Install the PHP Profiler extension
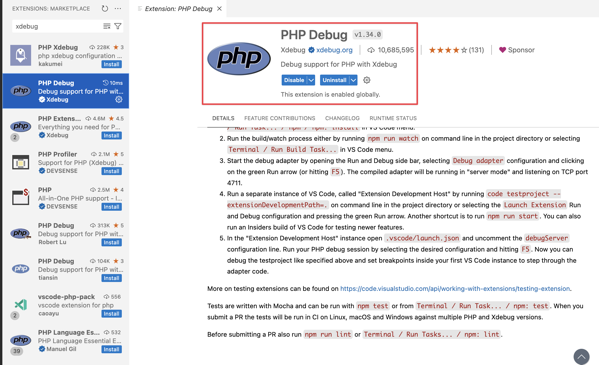The image size is (599, 365). click(112, 171)
